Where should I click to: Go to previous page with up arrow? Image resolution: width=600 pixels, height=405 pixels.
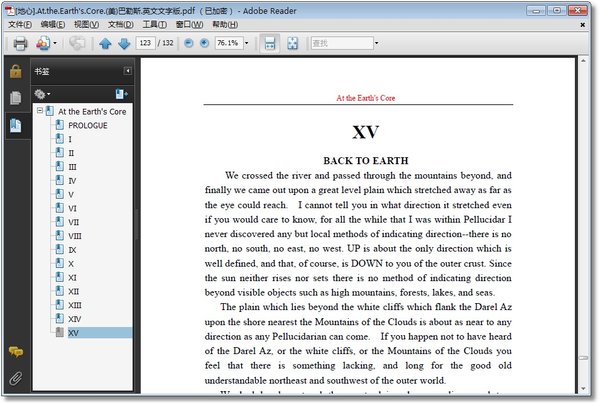(x=105, y=44)
